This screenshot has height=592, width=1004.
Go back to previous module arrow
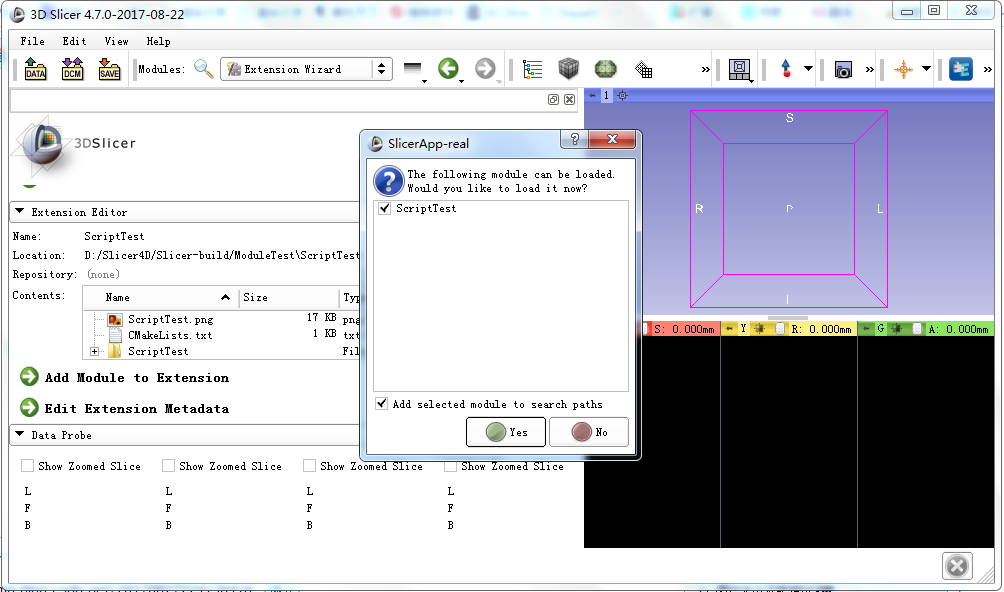[449, 68]
